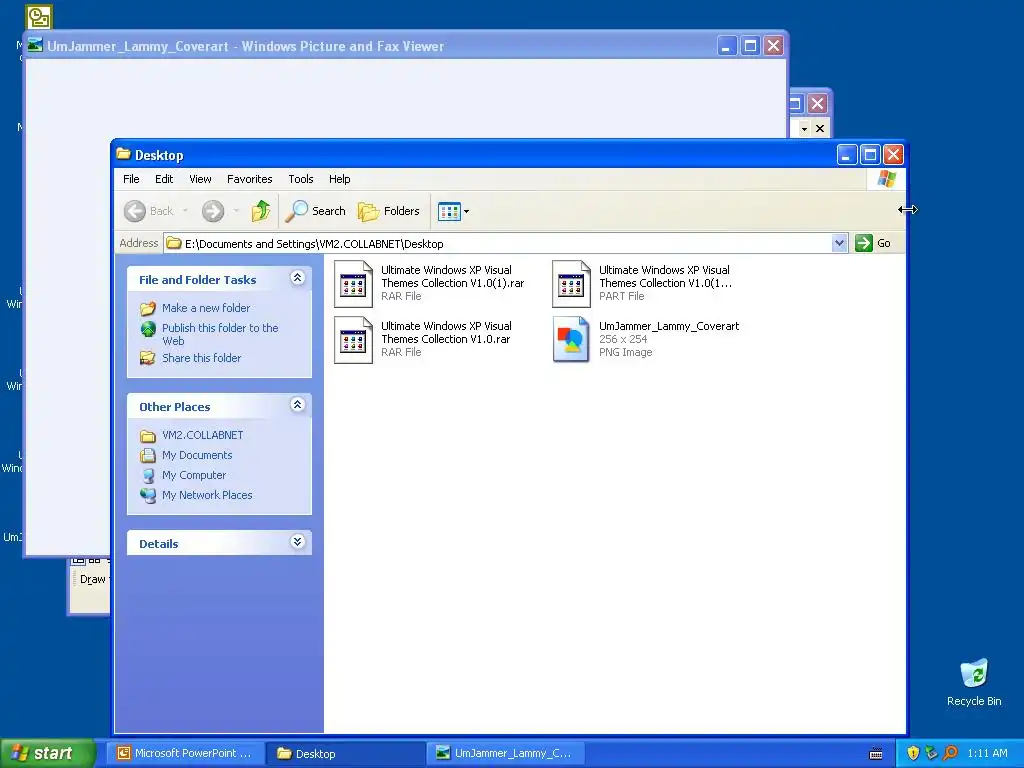Click the UmJammer_Lammy_Coverart file name

(669, 326)
